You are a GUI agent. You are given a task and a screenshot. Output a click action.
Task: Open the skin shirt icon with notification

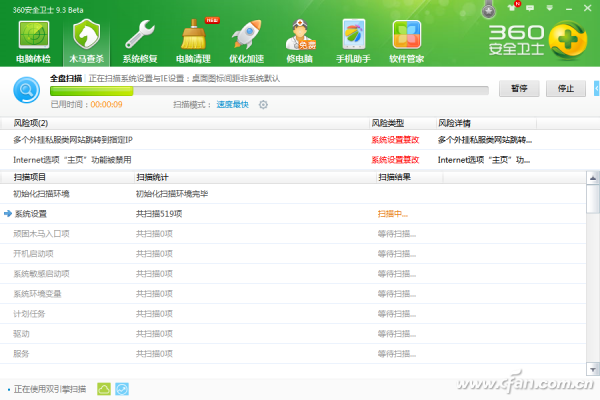click(513, 7)
